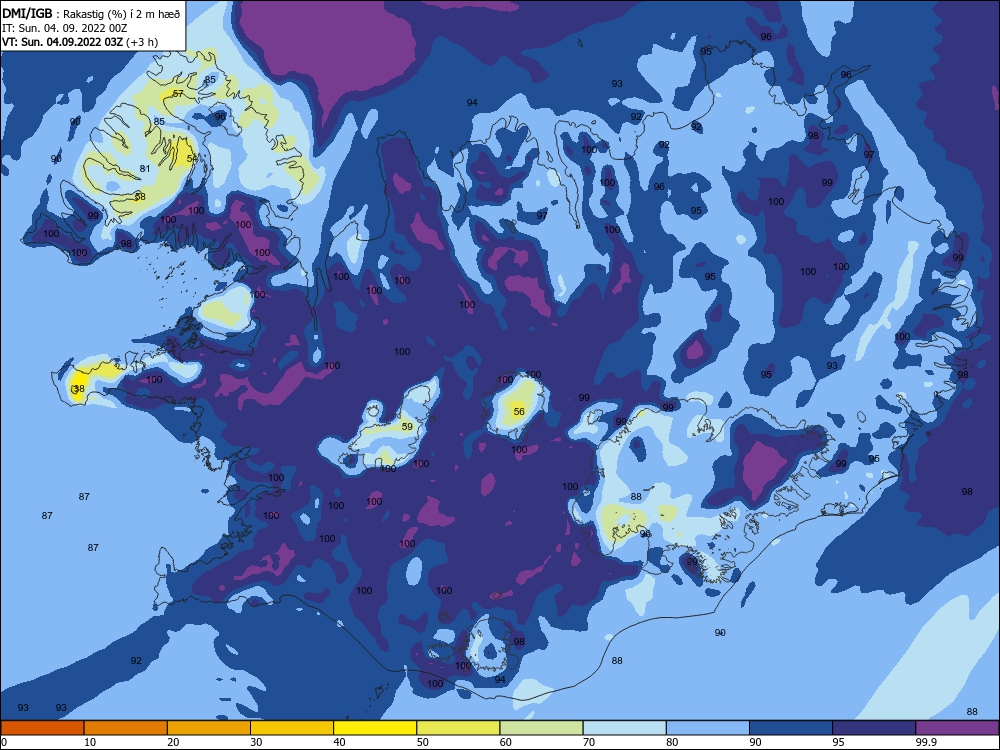The height and width of the screenshot is (750, 1000).
Task: Select the 90–95 medium blue legend swatch
Action: coord(791,728)
